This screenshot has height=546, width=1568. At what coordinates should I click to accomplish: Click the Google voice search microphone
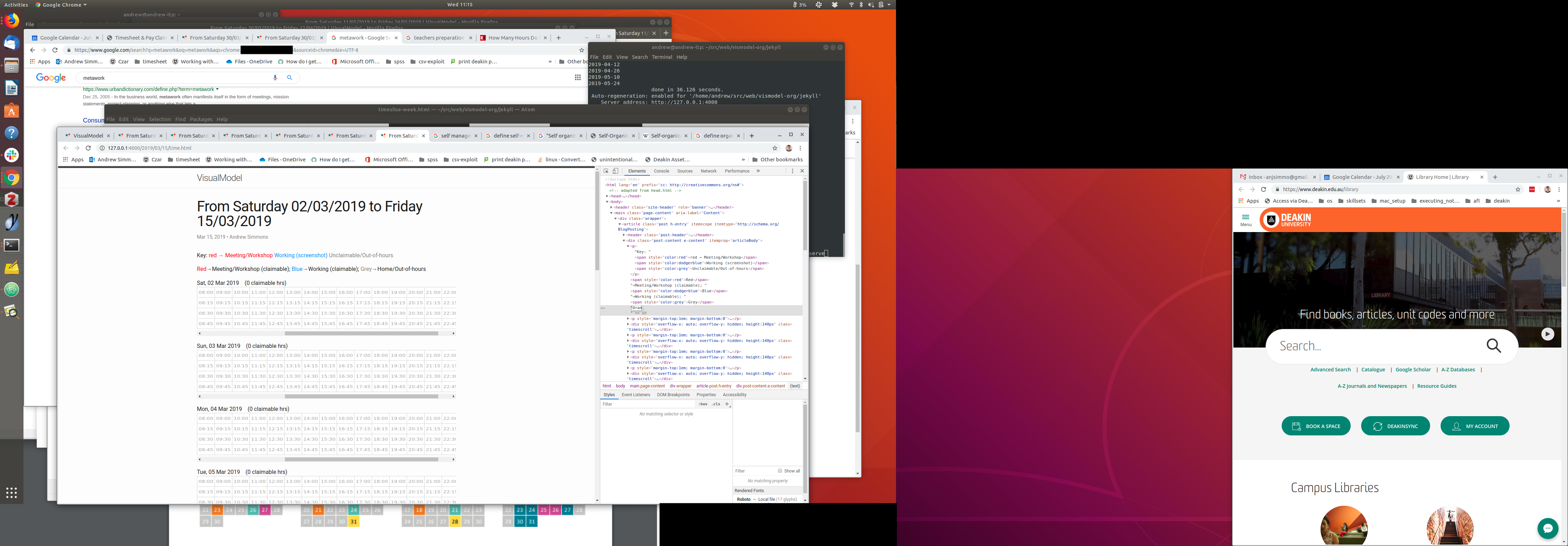[275, 78]
